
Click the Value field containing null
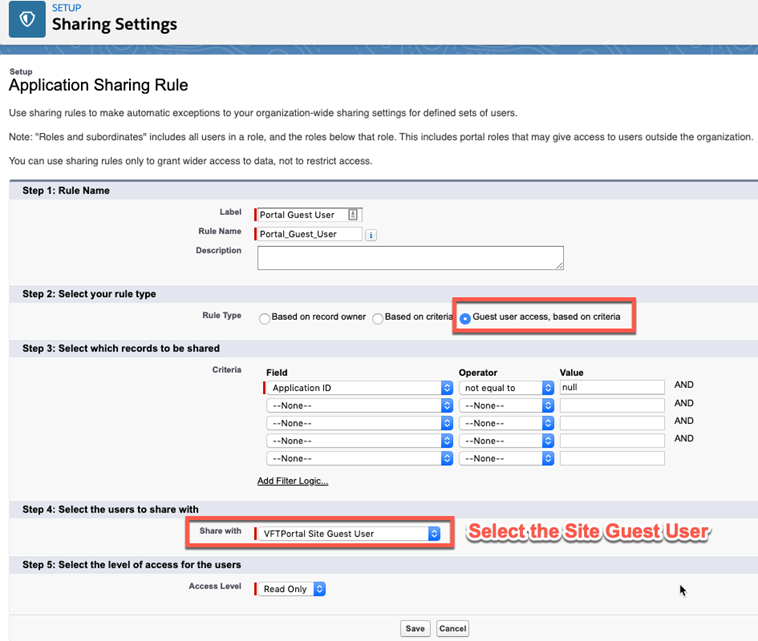612,387
